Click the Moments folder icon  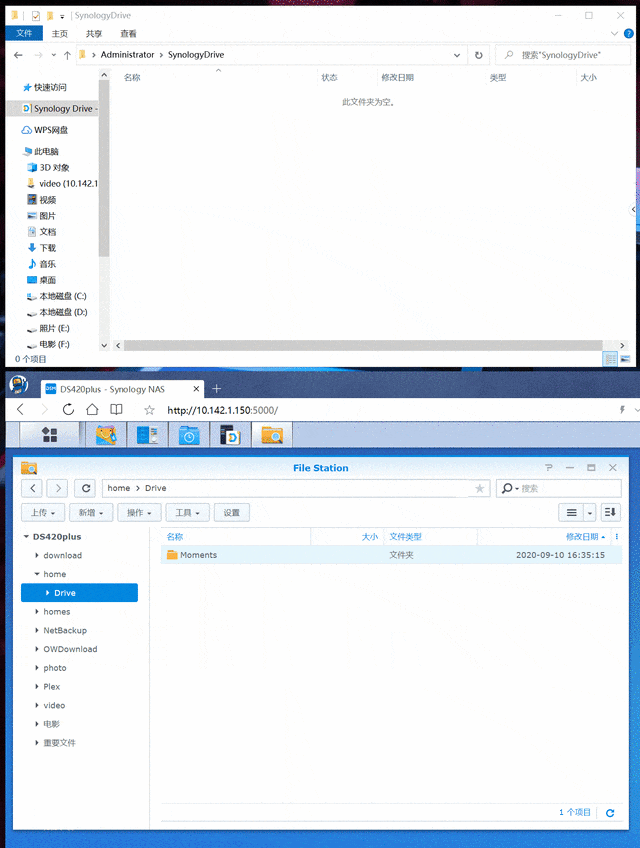click(172, 555)
